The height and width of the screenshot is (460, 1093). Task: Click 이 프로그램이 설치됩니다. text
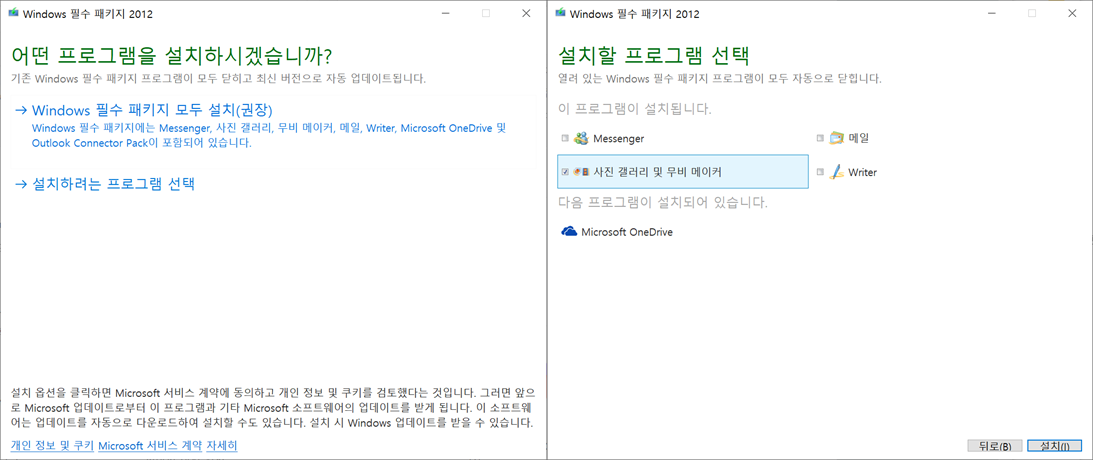[635, 109]
